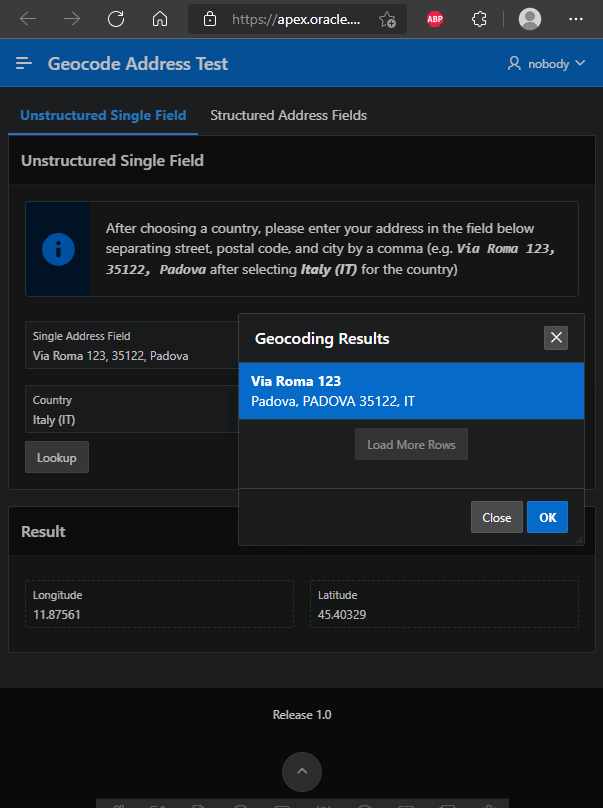603x808 pixels.
Task: Open the nobody user menu
Action: click(546, 62)
